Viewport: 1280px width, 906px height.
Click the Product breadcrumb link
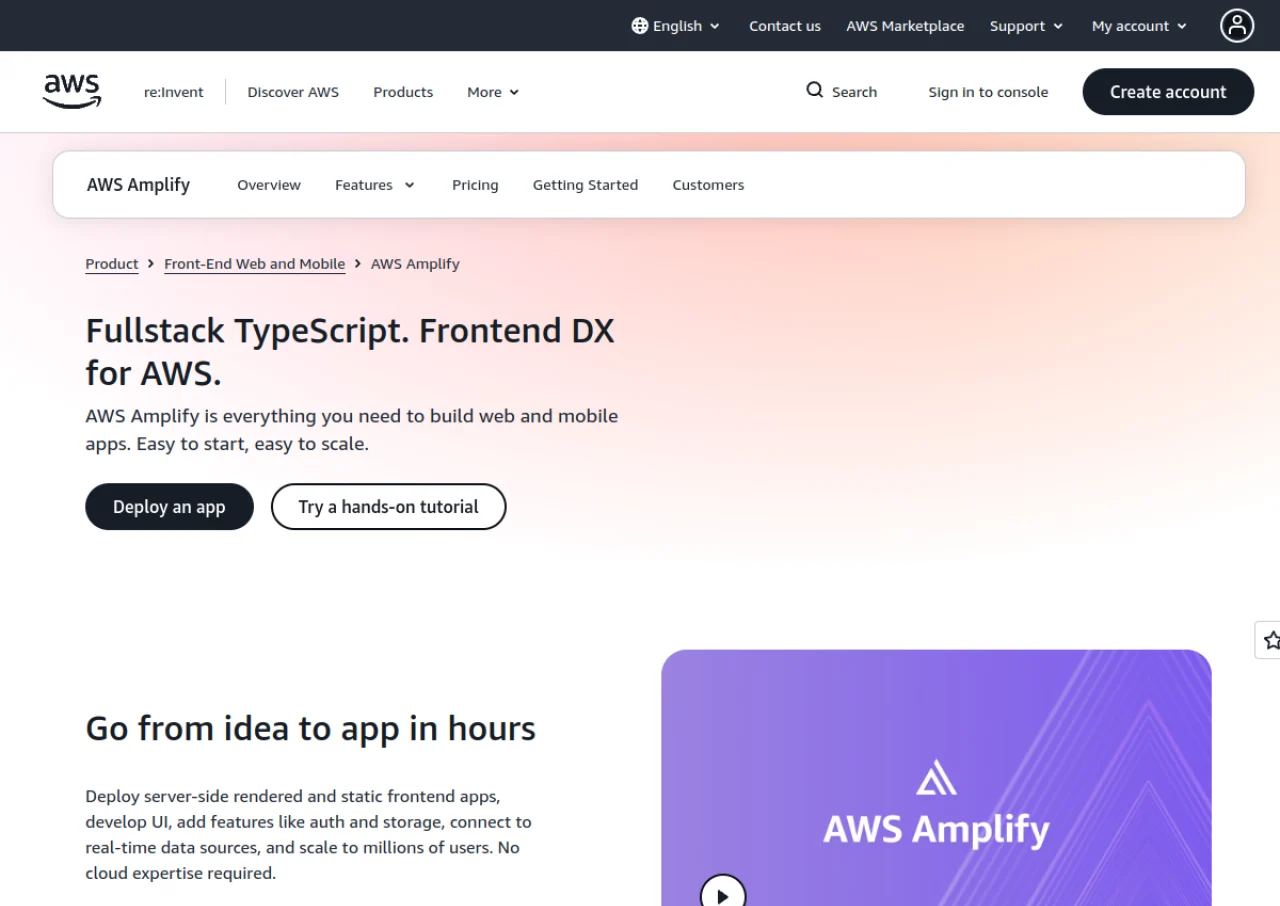click(112, 264)
